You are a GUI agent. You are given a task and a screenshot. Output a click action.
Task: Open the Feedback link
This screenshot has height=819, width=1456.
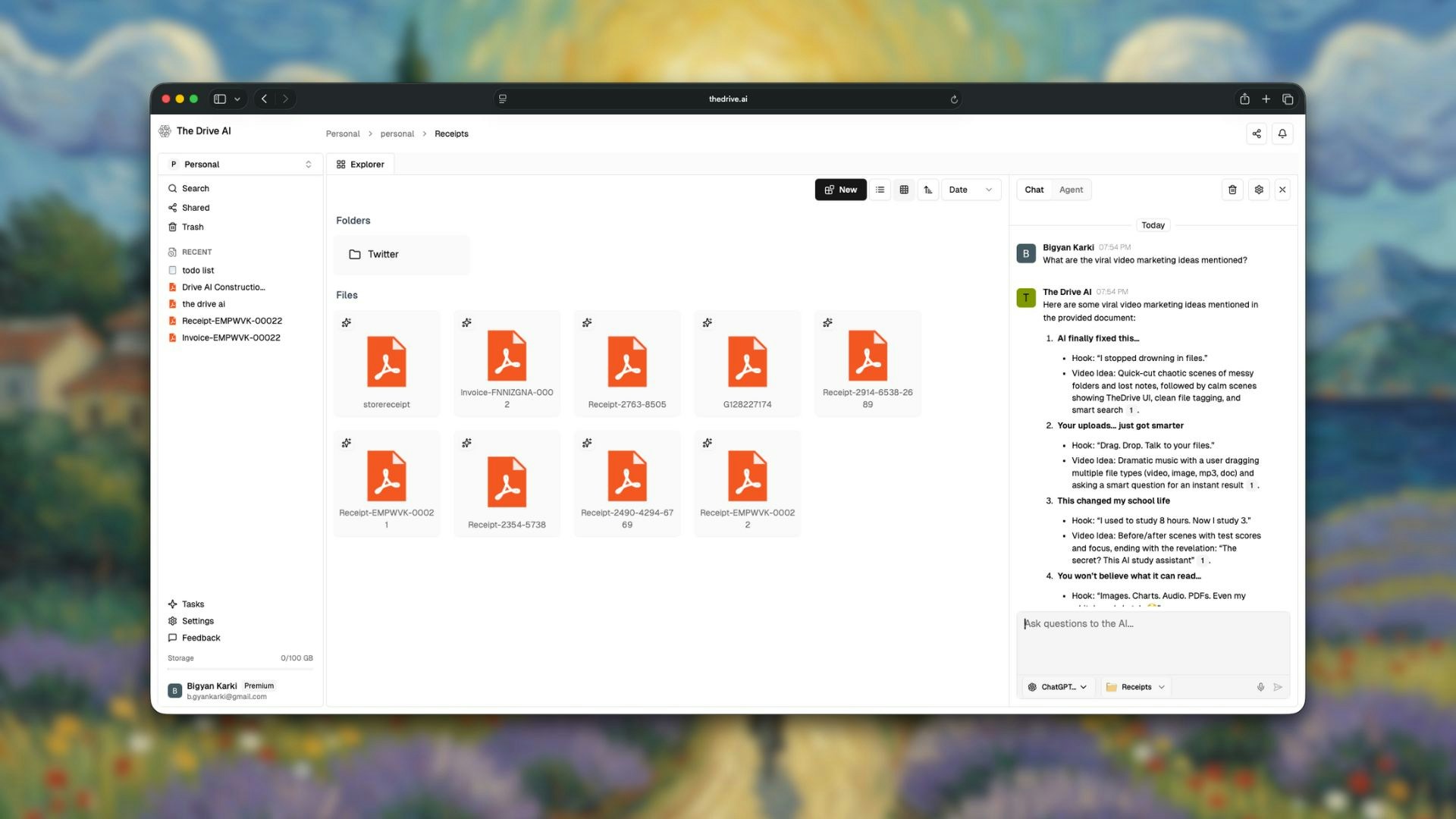pos(199,638)
